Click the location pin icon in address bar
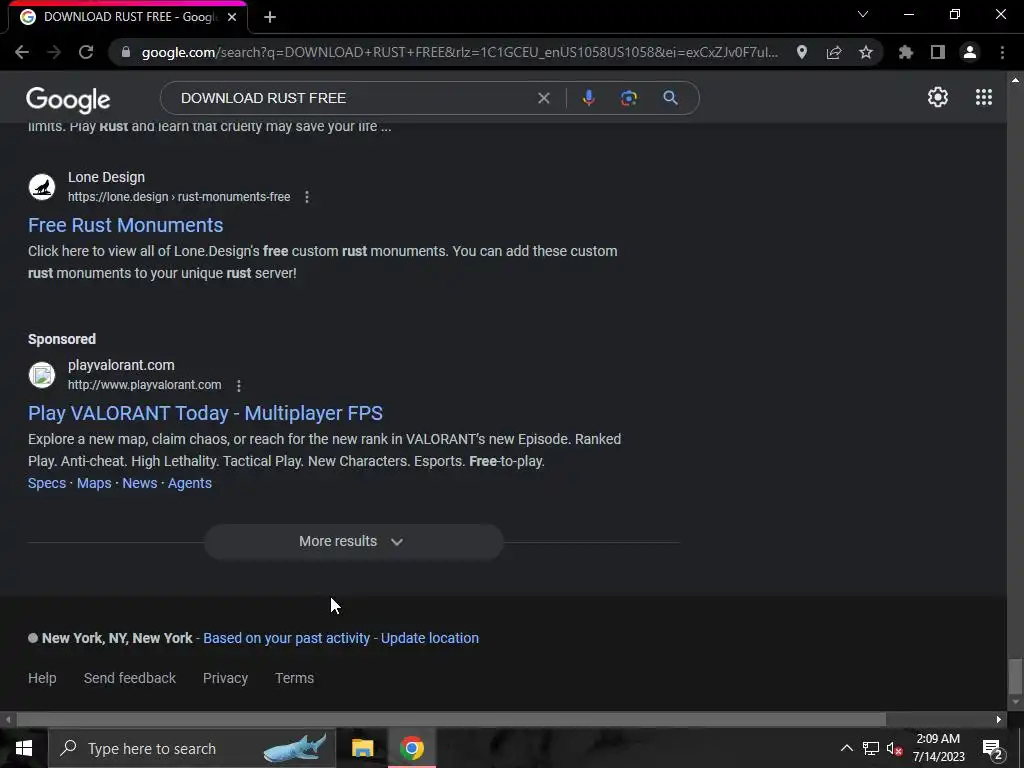Viewport: 1024px width, 768px height. 802,52
